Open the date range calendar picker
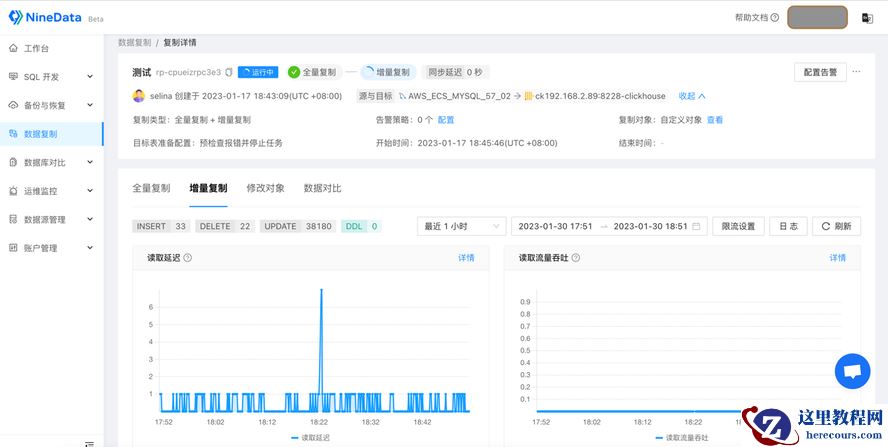 coord(696,226)
